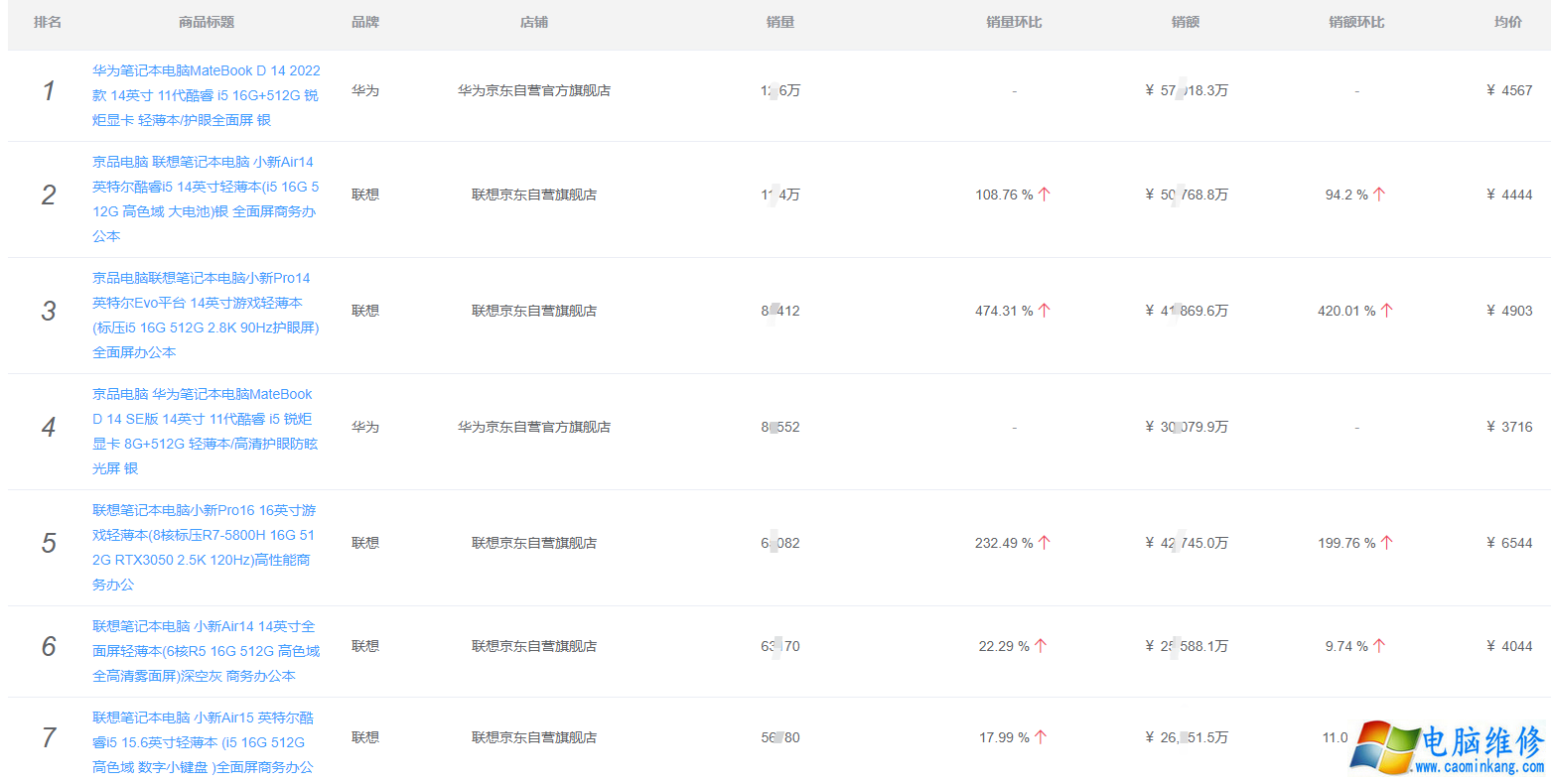Click the rank number 2
This screenshot has height=784, width=1551.
tap(48, 195)
